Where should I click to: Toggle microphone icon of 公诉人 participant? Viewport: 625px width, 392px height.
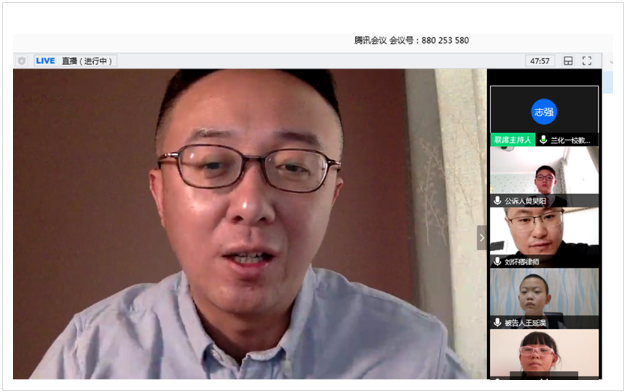497,201
